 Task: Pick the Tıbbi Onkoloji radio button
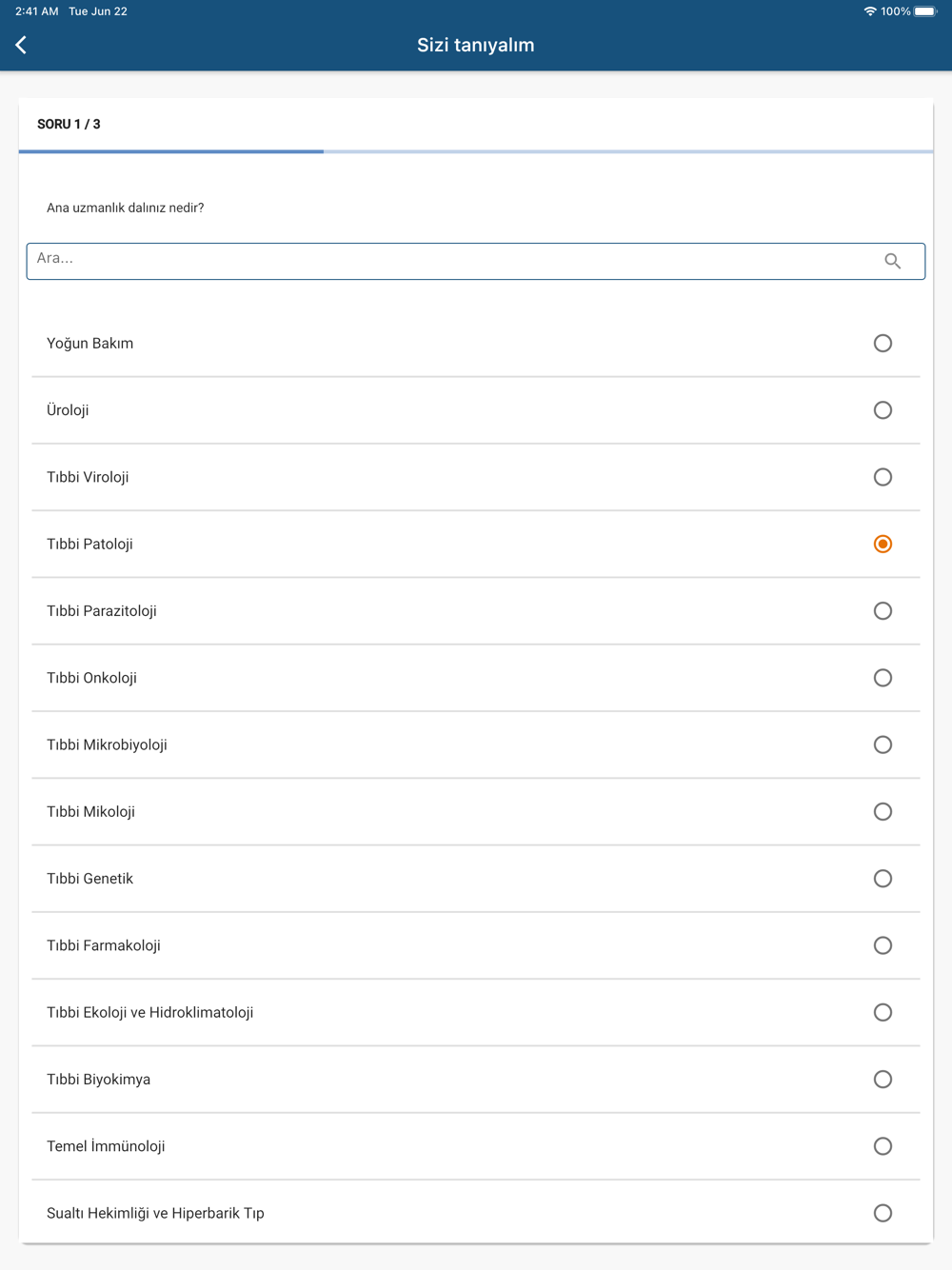(883, 678)
